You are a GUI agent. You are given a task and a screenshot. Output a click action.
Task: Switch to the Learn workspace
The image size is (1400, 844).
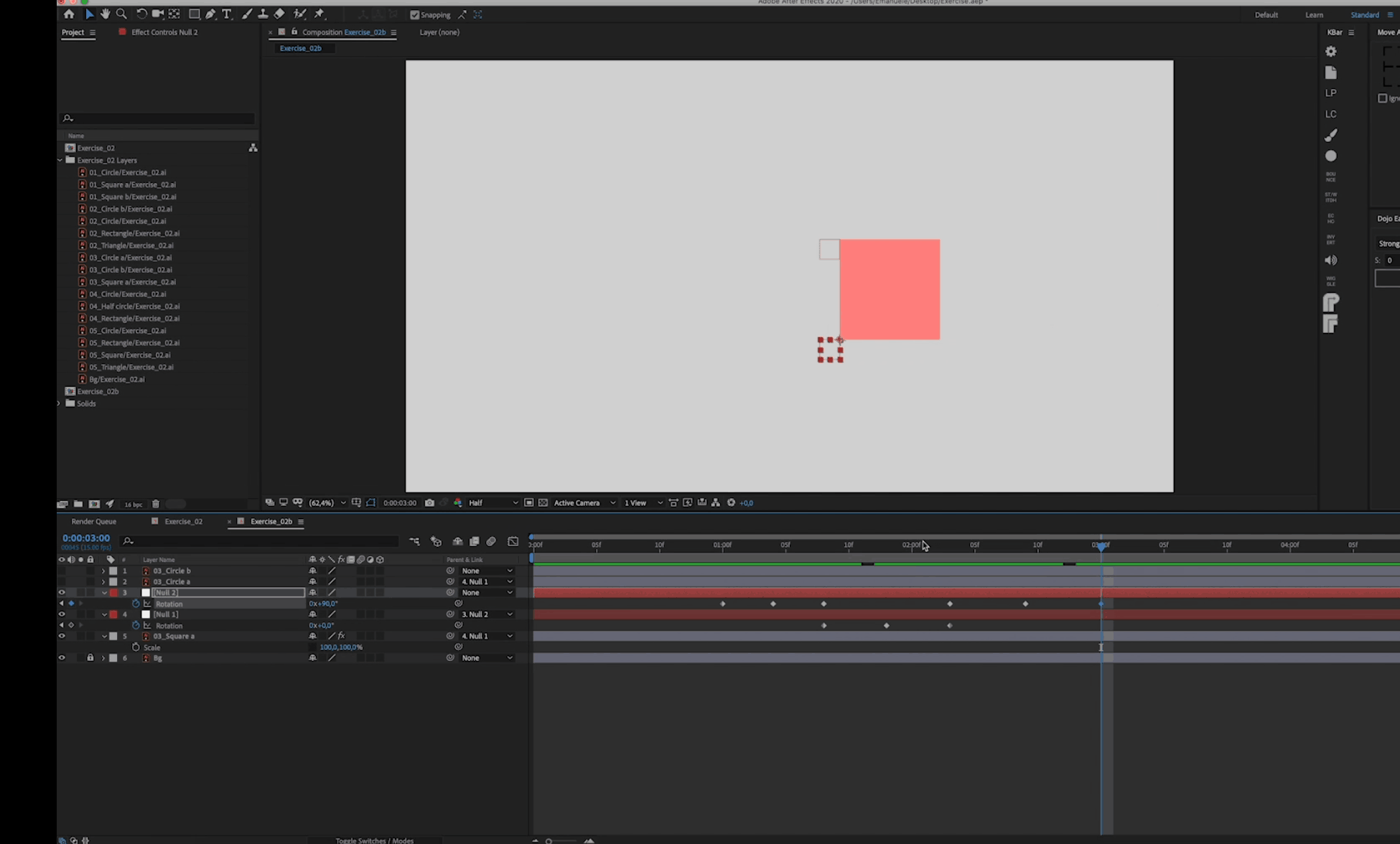click(1314, 14)
